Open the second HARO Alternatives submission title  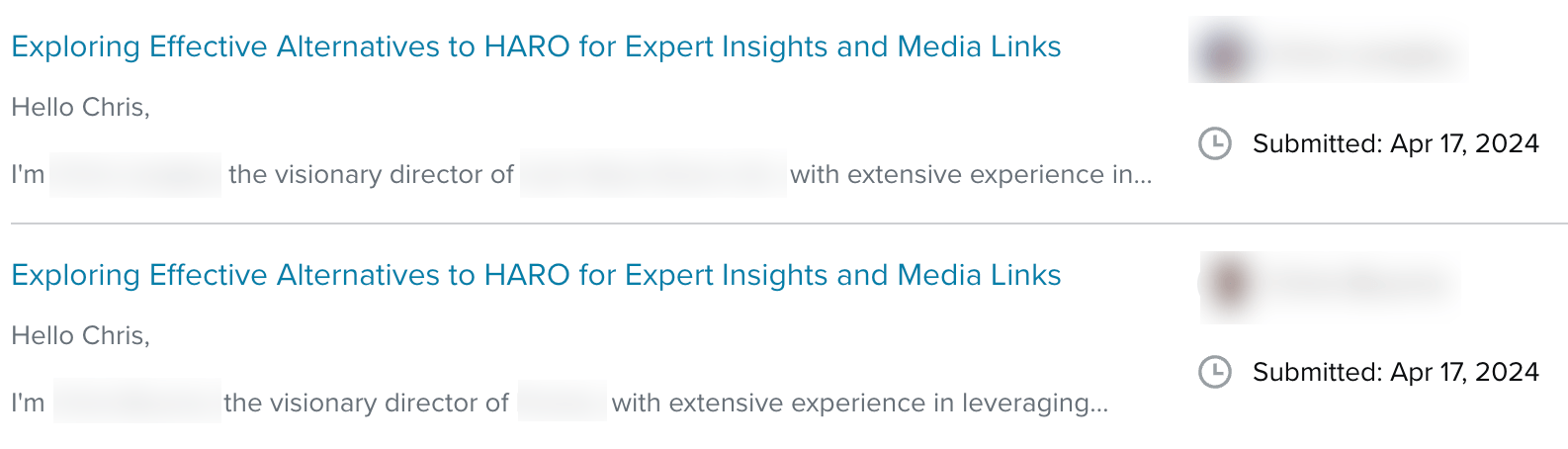536,275
